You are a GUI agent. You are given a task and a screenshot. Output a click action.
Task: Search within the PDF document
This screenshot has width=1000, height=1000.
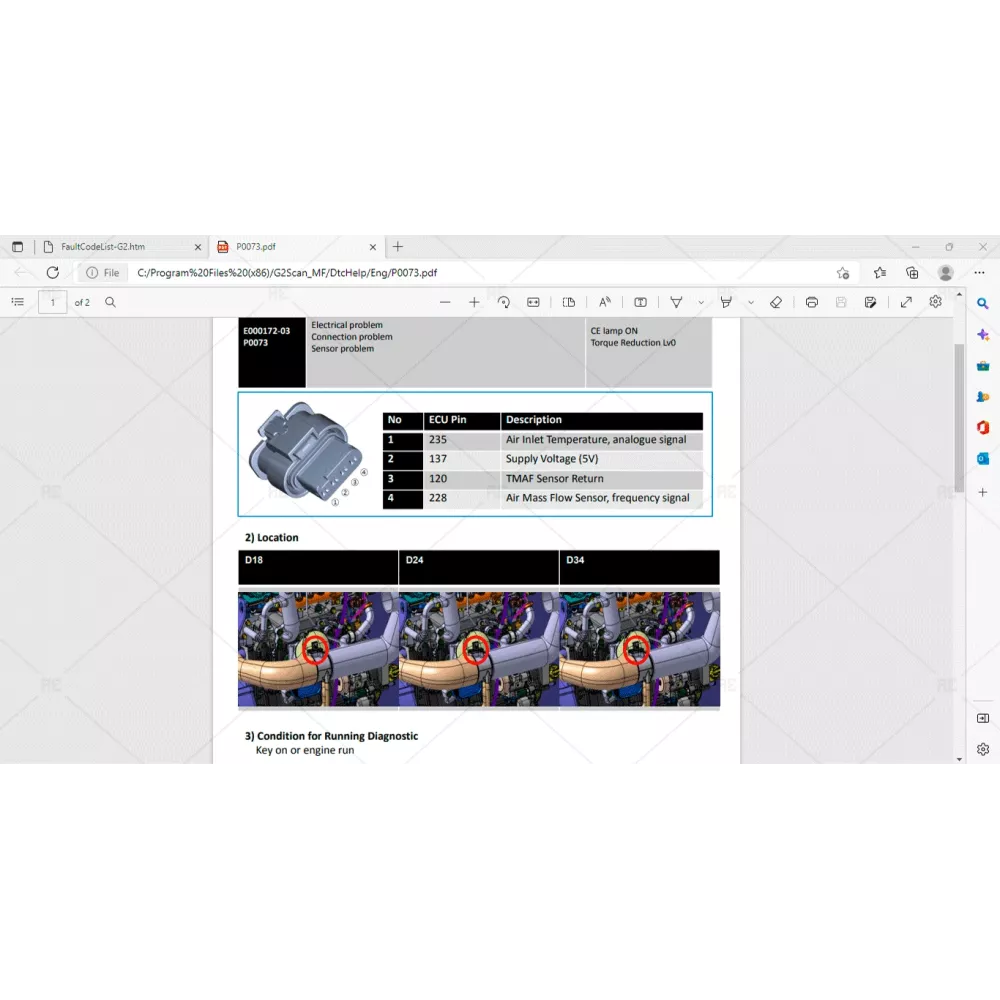(111, 302)
